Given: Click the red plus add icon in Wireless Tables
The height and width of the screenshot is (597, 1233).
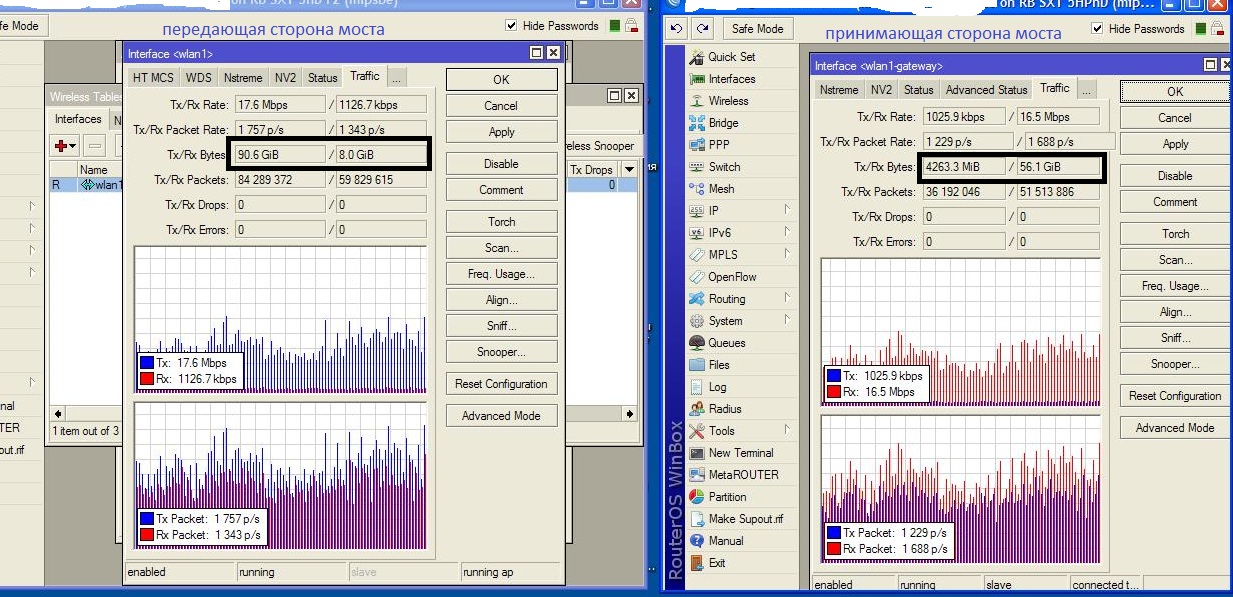Looking at the screenshot, I should (x=62, y=146).
